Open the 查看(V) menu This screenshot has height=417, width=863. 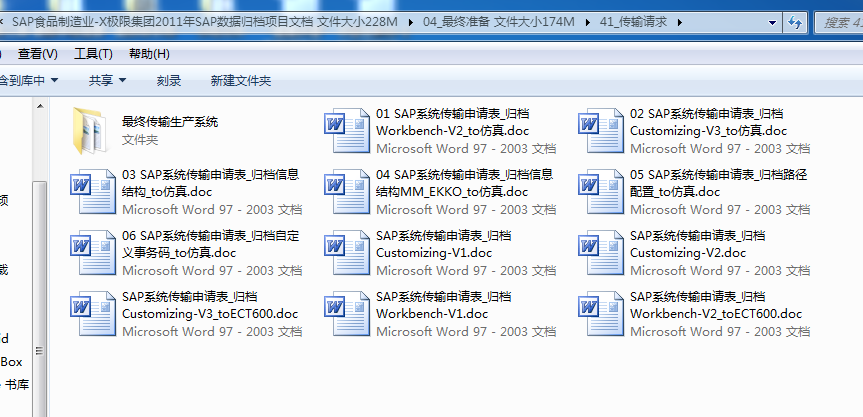click(37, 54)
